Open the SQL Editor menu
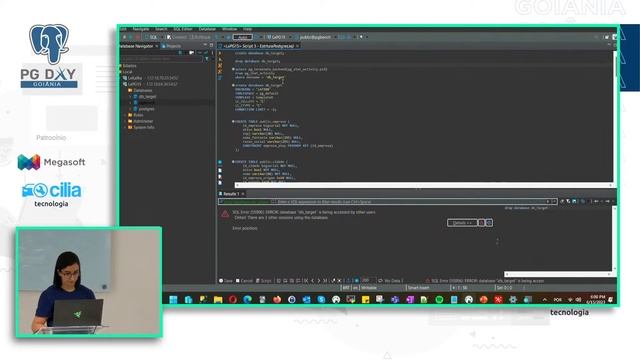Viewport: 640px width, 360px height. click(183, 29)
